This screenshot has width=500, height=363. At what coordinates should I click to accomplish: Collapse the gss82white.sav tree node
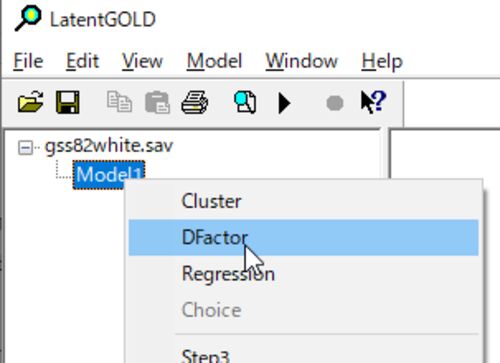coord(25,148)
